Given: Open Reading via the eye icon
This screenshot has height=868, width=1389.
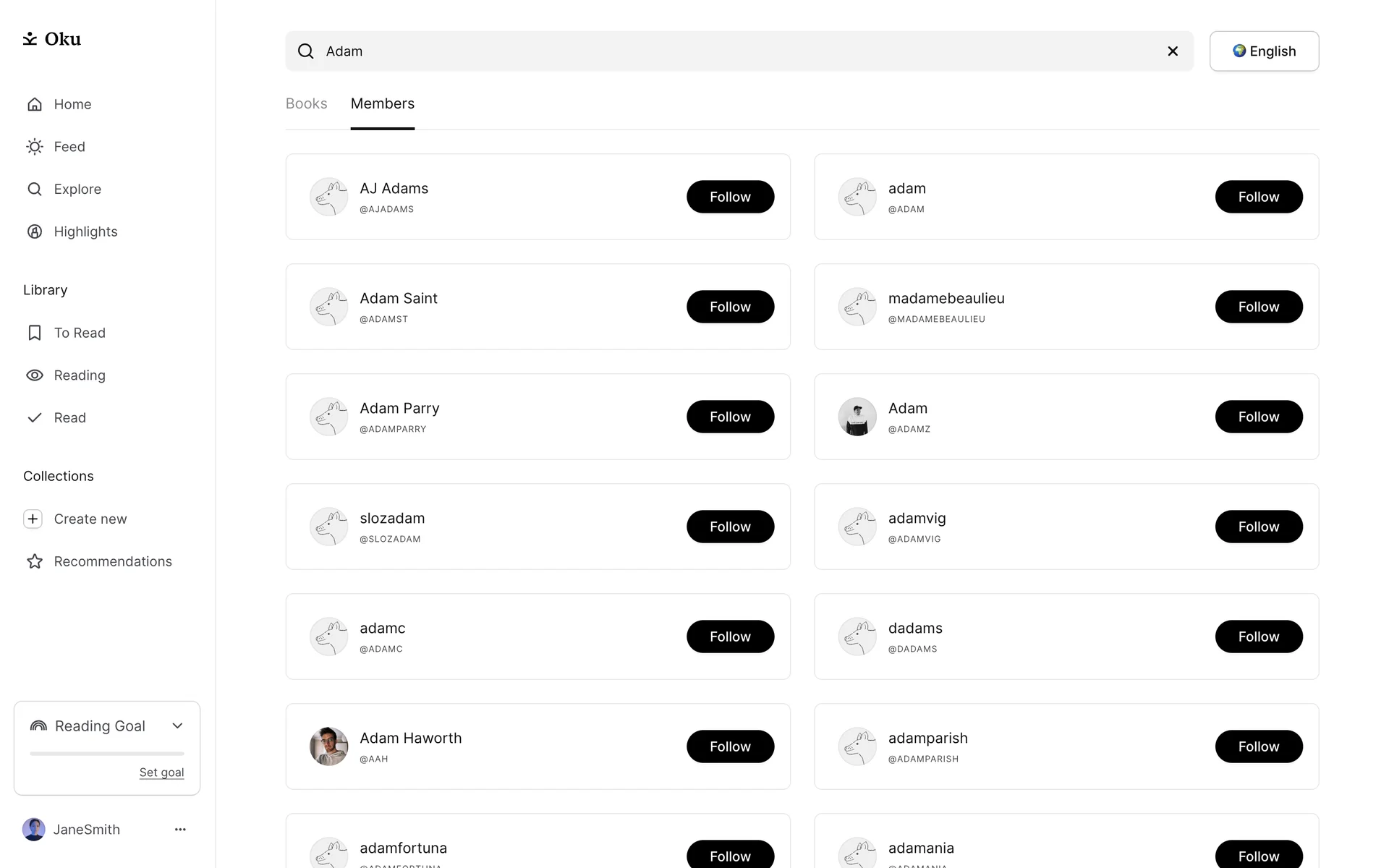Looking at the screenshot, I should tap(34, 375).
